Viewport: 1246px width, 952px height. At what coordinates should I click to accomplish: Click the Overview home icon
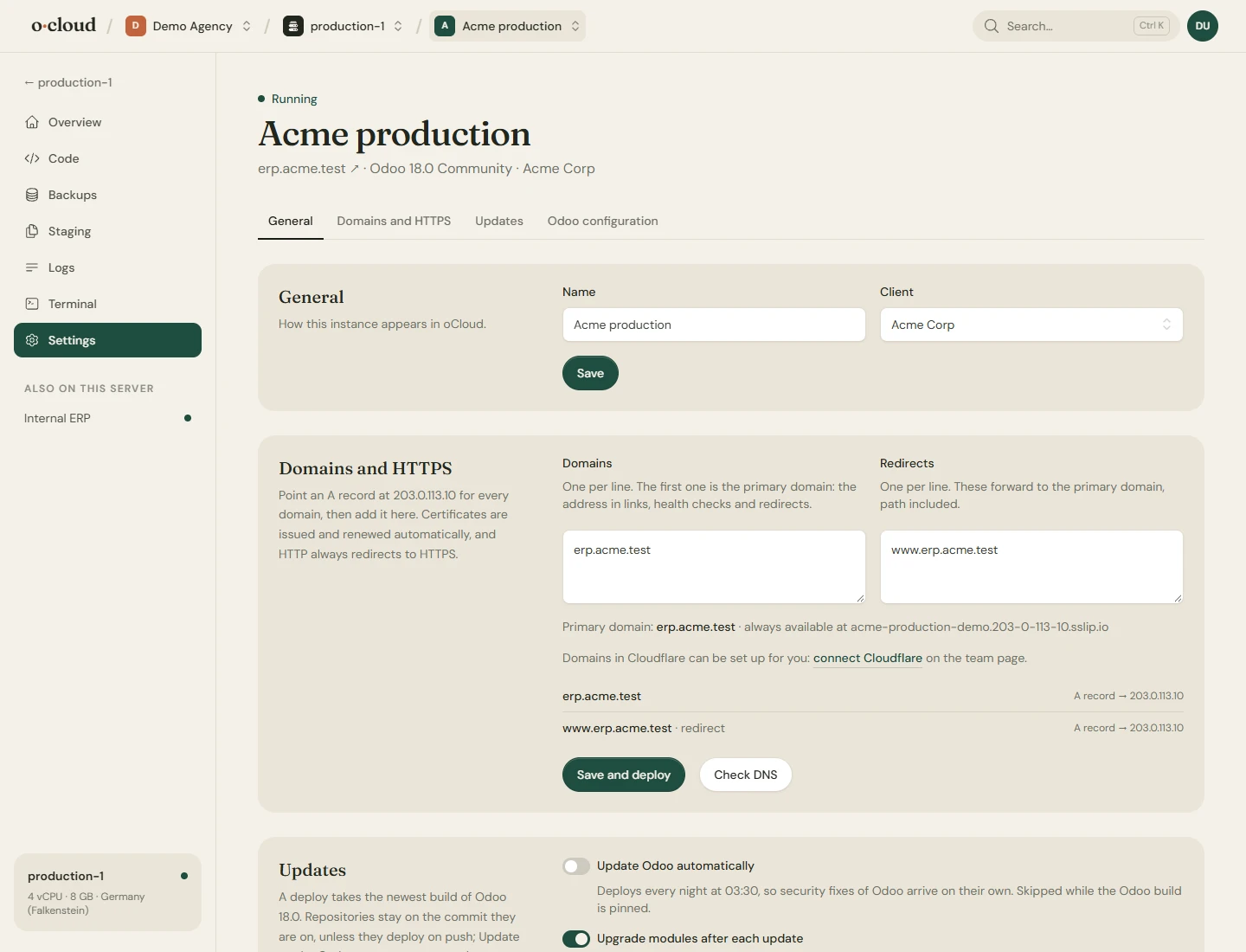32,122
